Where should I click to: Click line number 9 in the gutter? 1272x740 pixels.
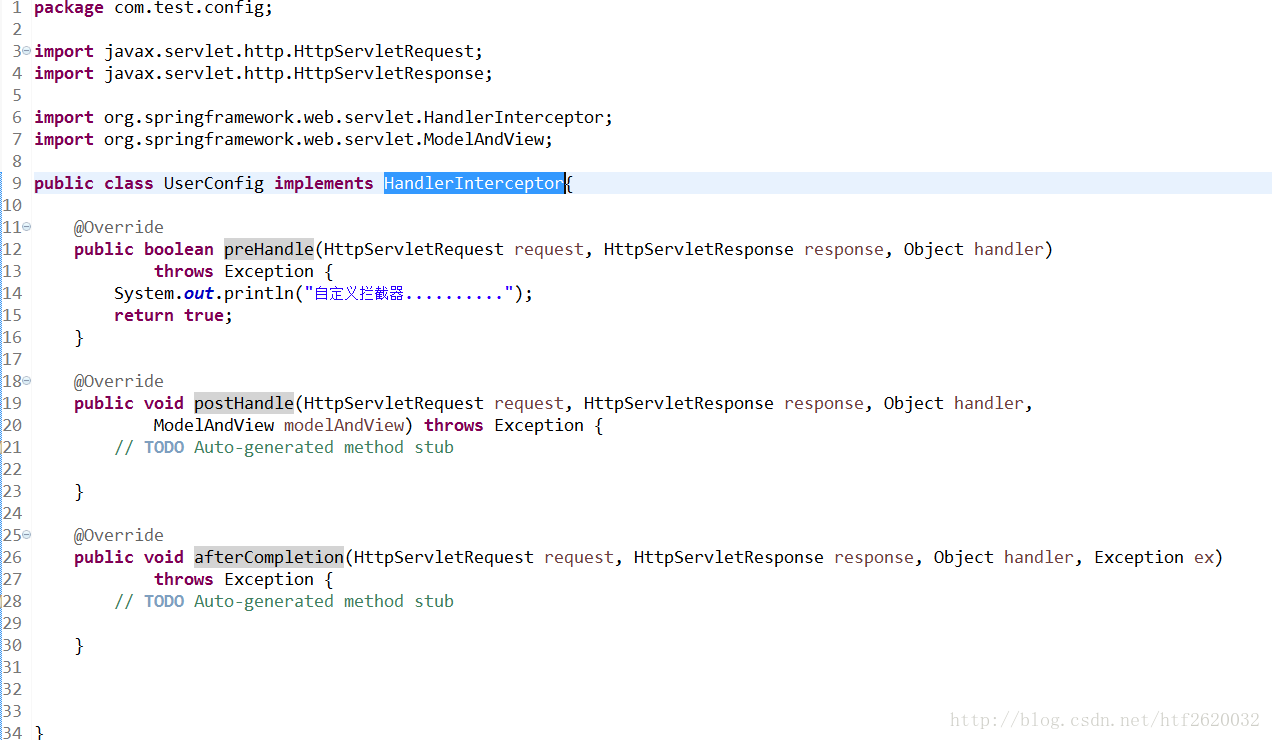[x=16, y=183]
